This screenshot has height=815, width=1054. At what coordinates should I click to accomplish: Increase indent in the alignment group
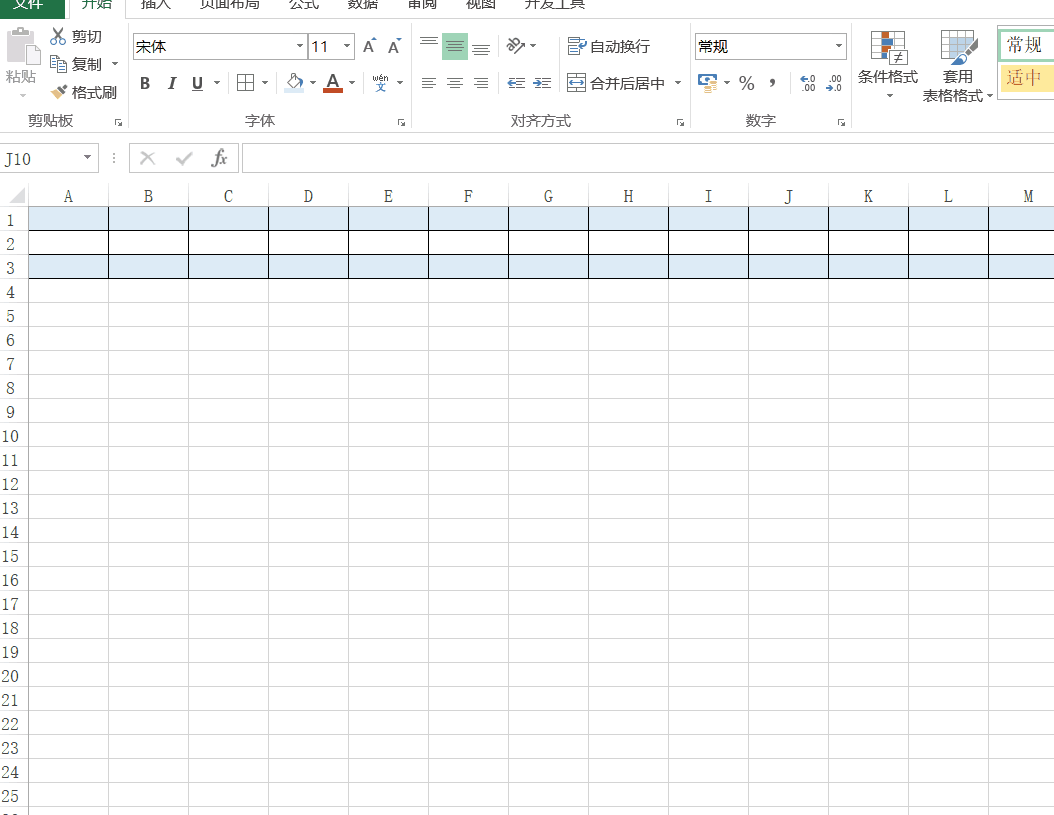[542, 83]
